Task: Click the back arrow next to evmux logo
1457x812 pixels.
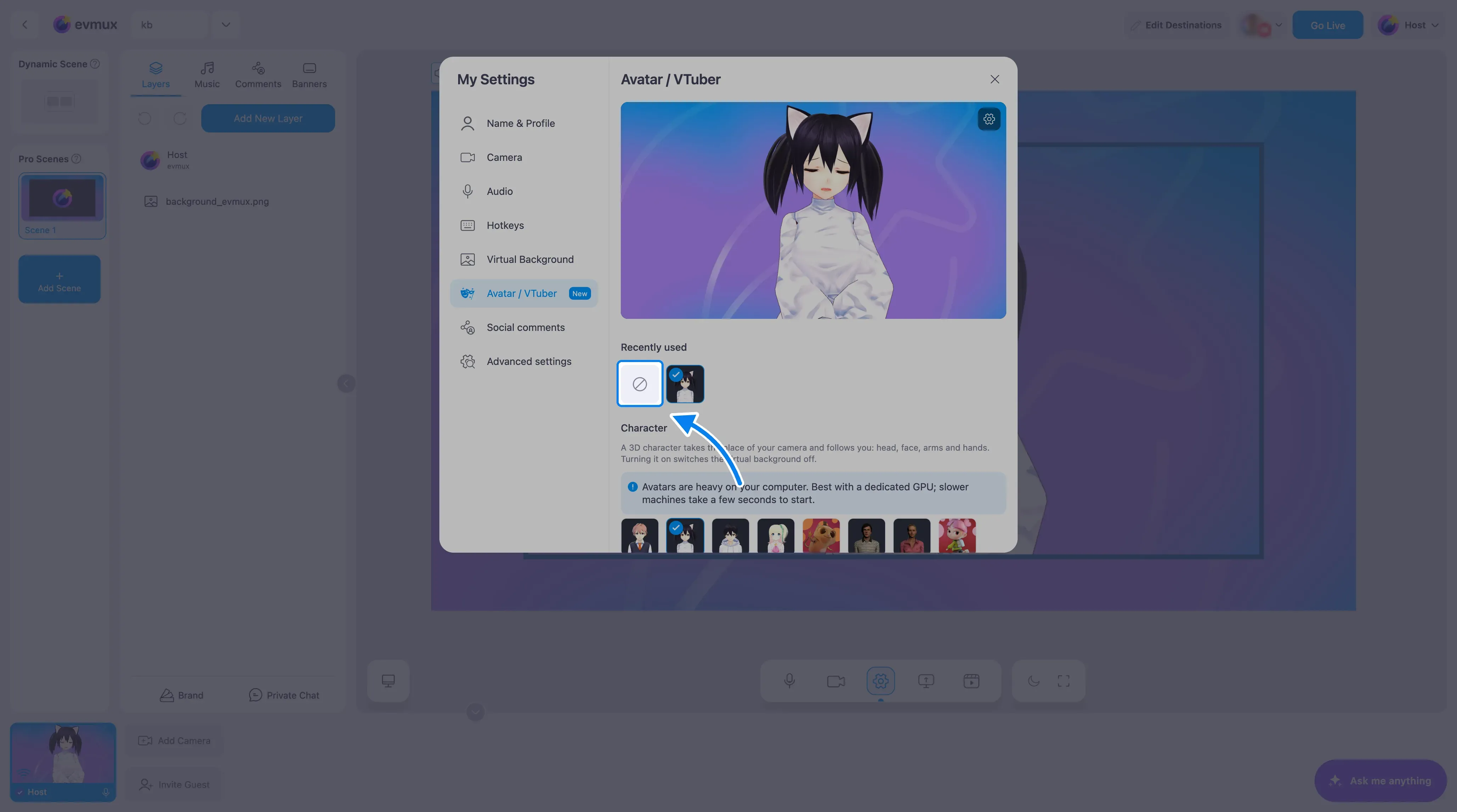Action: click(x=24, y=24)
